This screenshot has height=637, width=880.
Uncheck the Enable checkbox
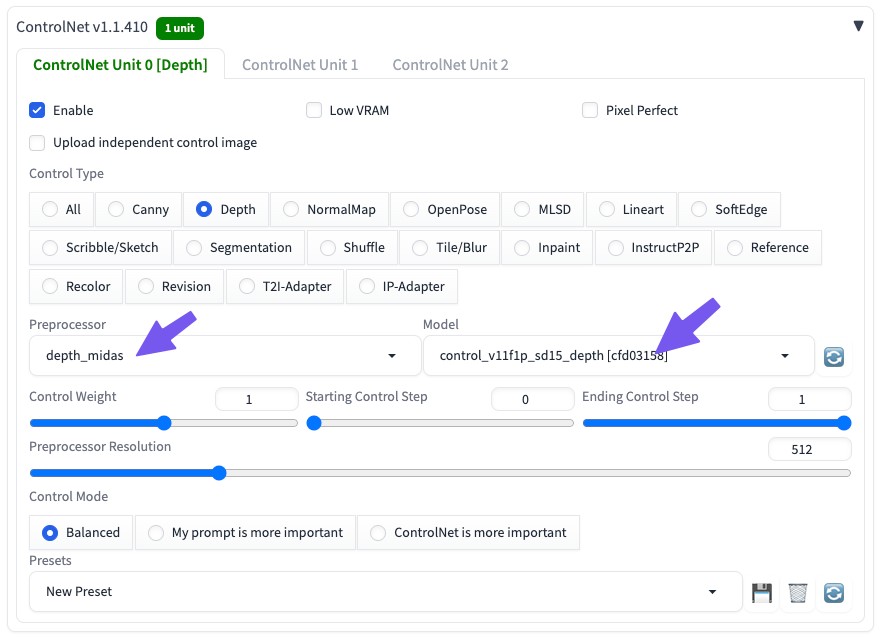click(x=38, y=110)
